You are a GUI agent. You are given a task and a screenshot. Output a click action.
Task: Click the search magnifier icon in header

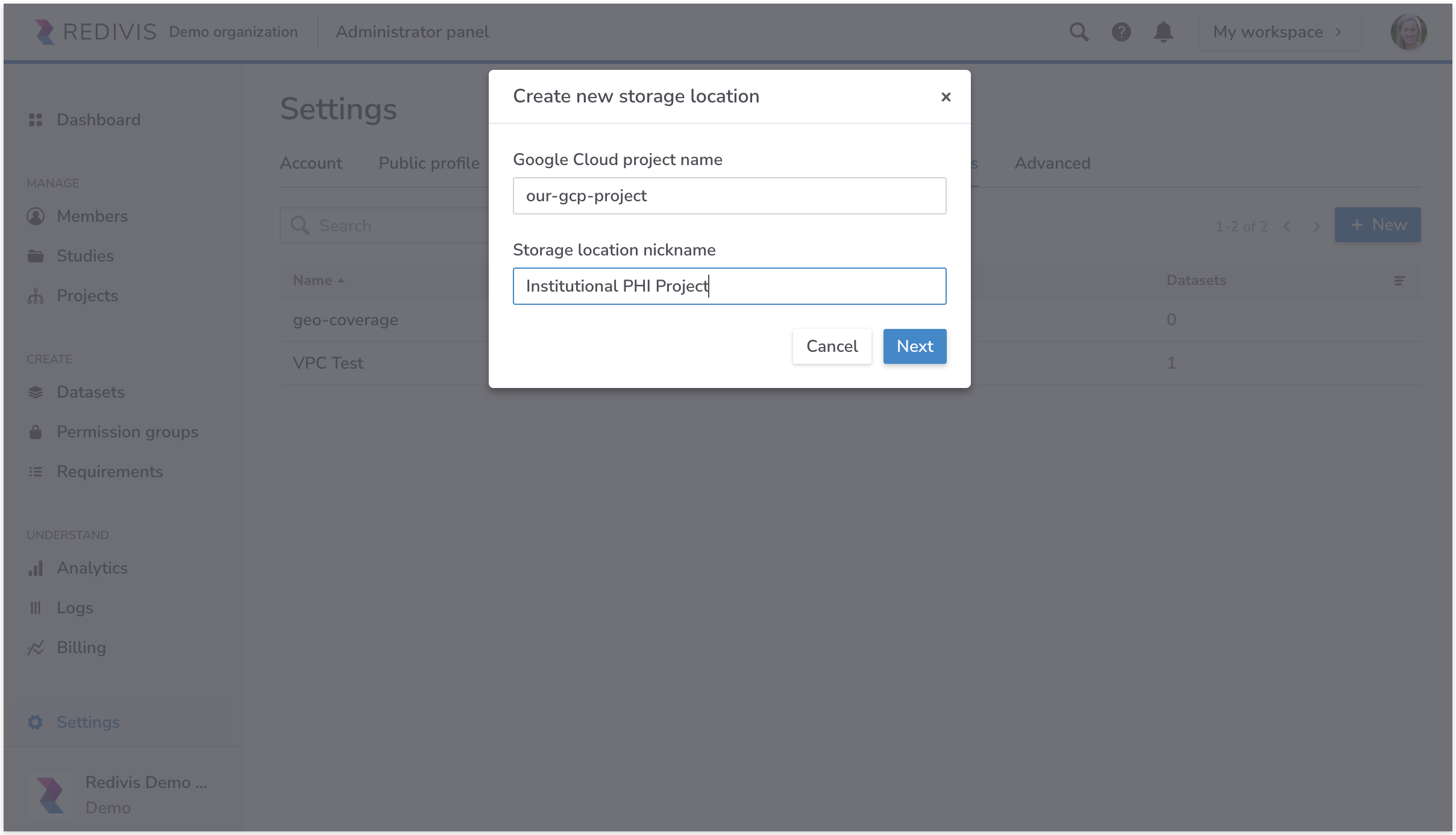click(x=1079, y=32)
